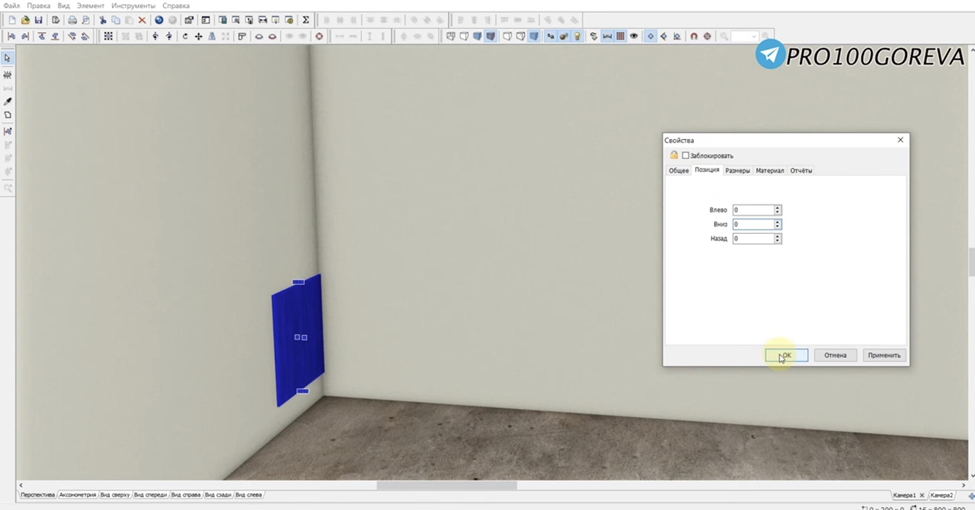This screenshot has width=975, height=510.
Task: Switch to the Перспектива view tab
Action: 37,495
